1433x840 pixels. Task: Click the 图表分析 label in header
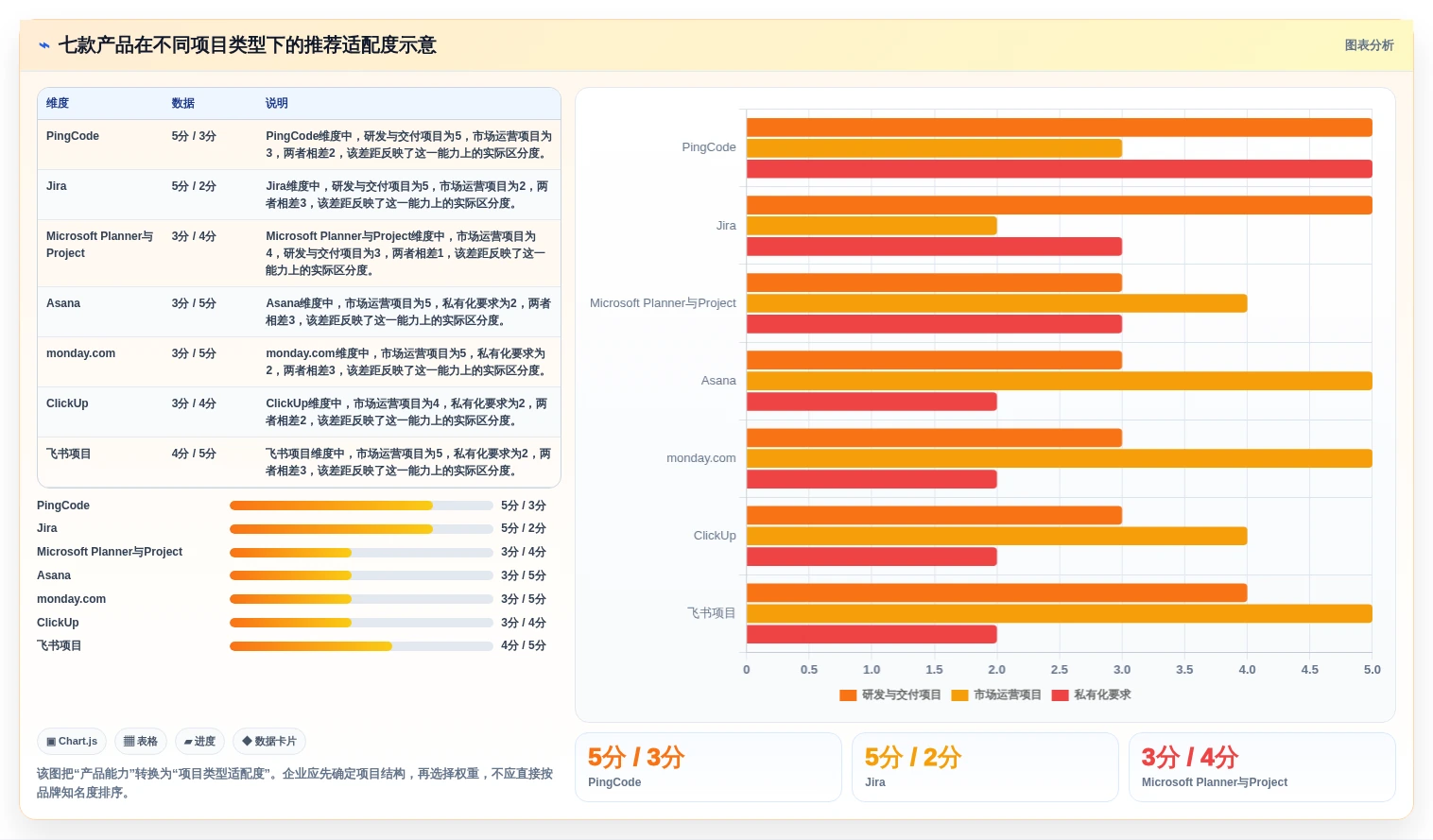point(1369,45)
